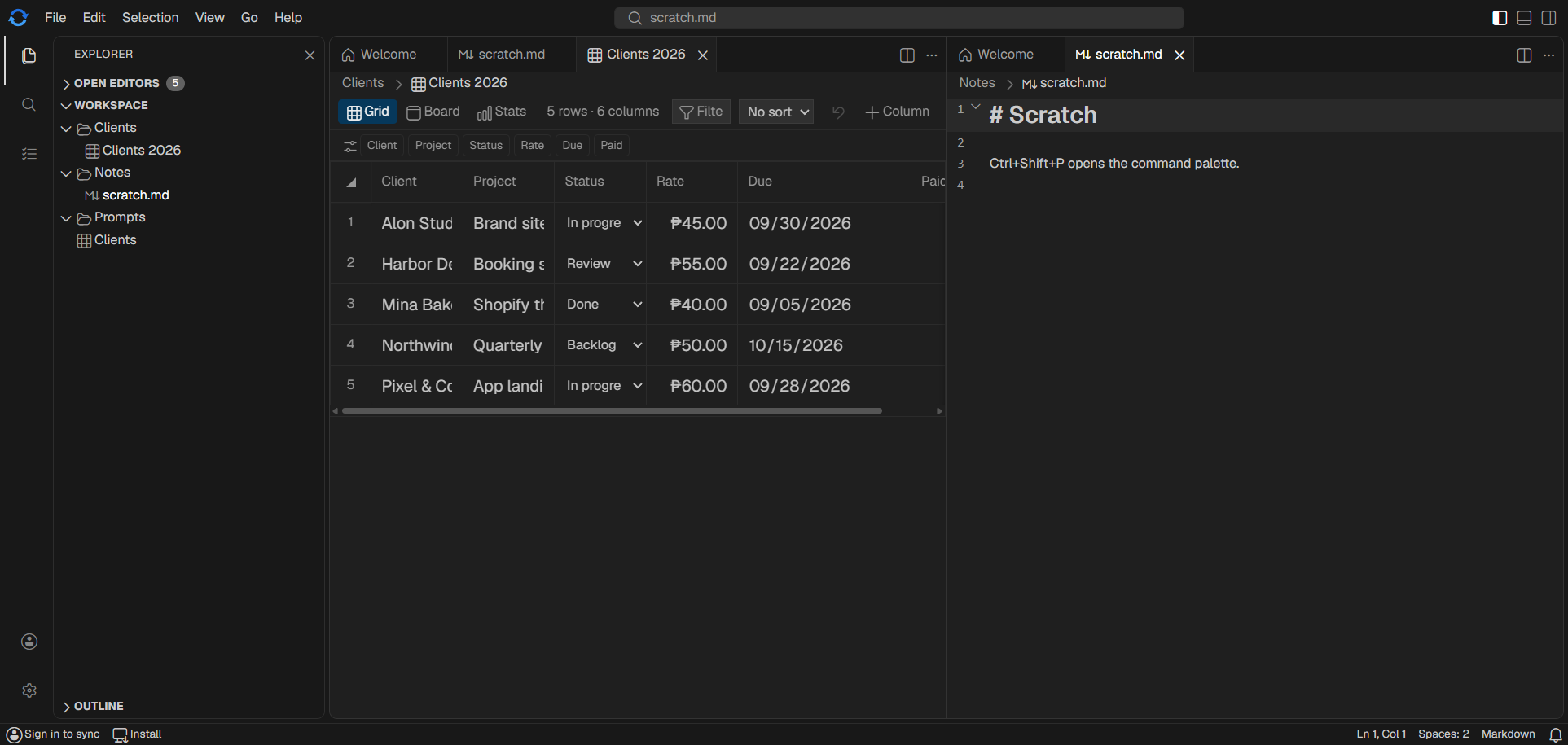Open the Backlog status dropdown
1568x745 pixels.
pos(604,345)
